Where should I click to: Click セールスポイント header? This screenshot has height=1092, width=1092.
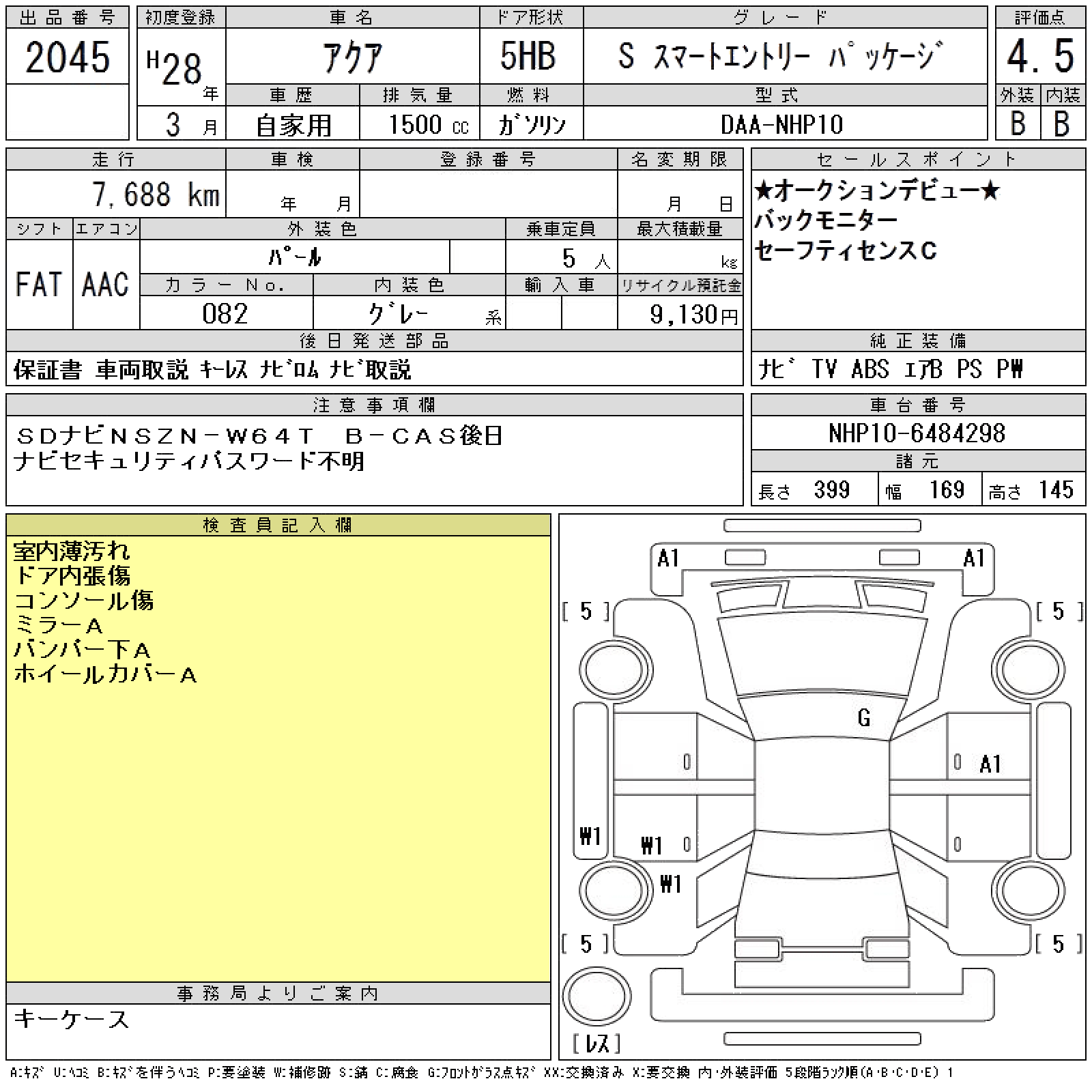[x=918, y=159]
